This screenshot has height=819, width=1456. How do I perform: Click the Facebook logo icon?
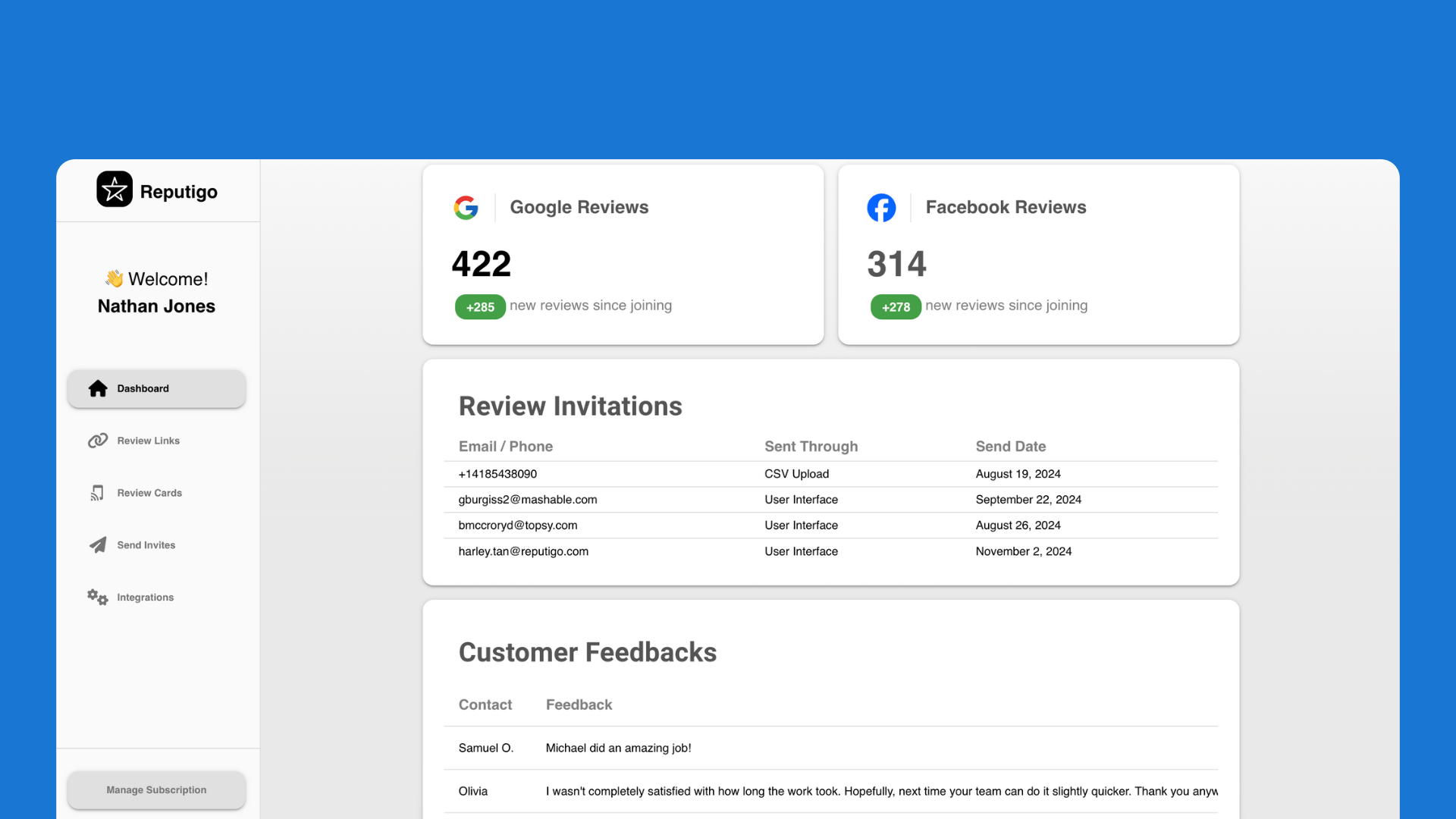(x=881, y=208)
